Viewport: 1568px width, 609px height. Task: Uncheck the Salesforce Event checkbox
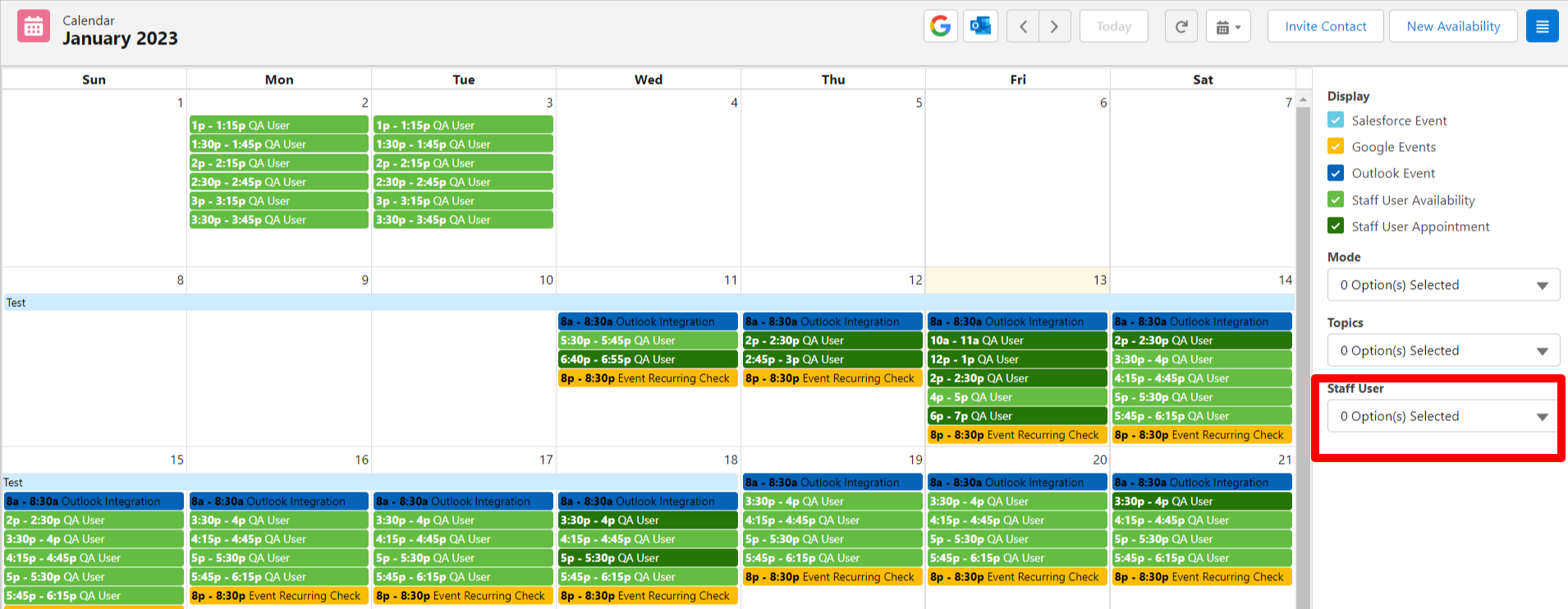pos(1336,121)
